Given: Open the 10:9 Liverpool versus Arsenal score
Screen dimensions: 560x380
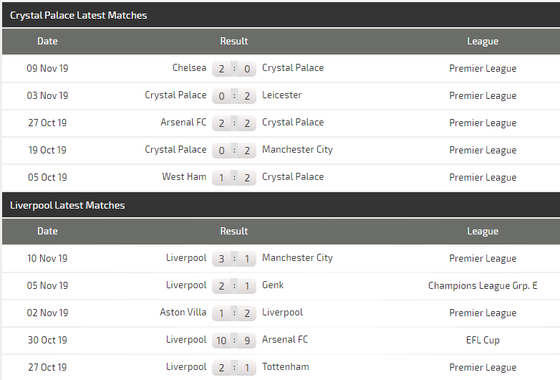Looking at the screenshot, I should click(234, 340).
